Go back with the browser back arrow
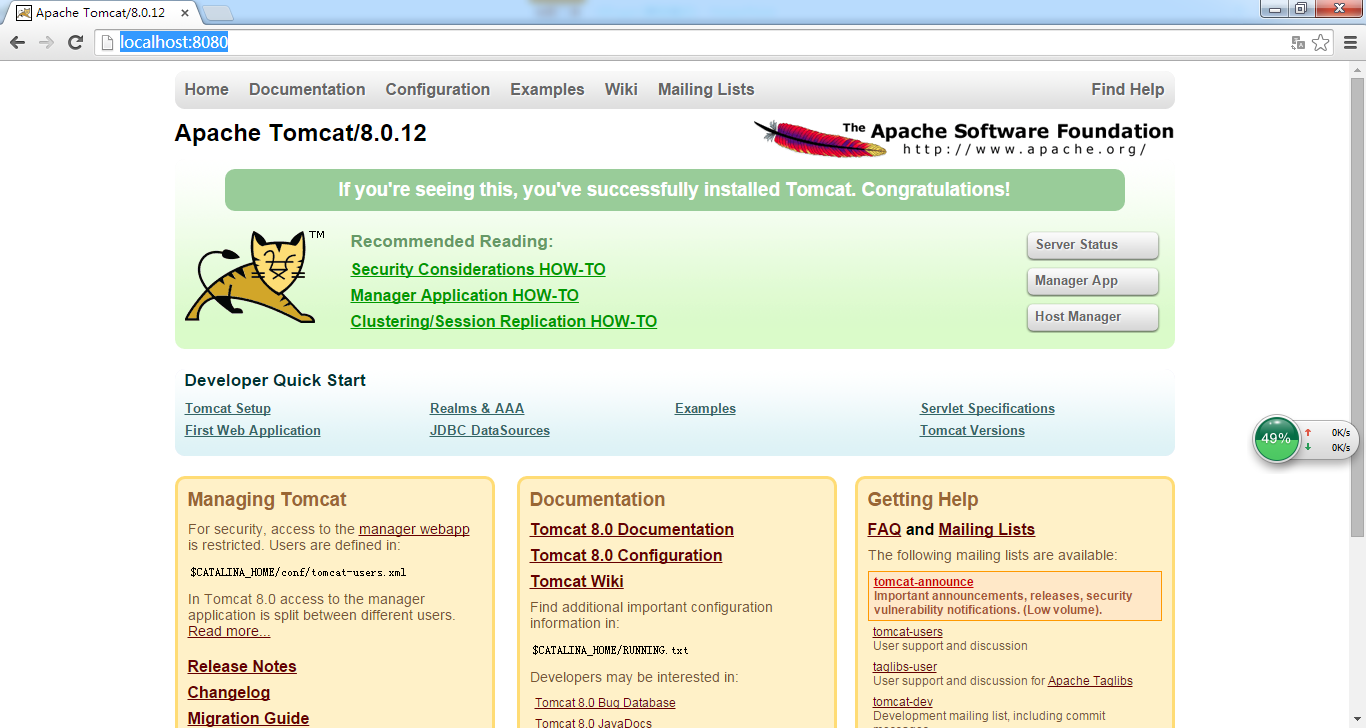The image size is (1366, 728). (17, 42)
